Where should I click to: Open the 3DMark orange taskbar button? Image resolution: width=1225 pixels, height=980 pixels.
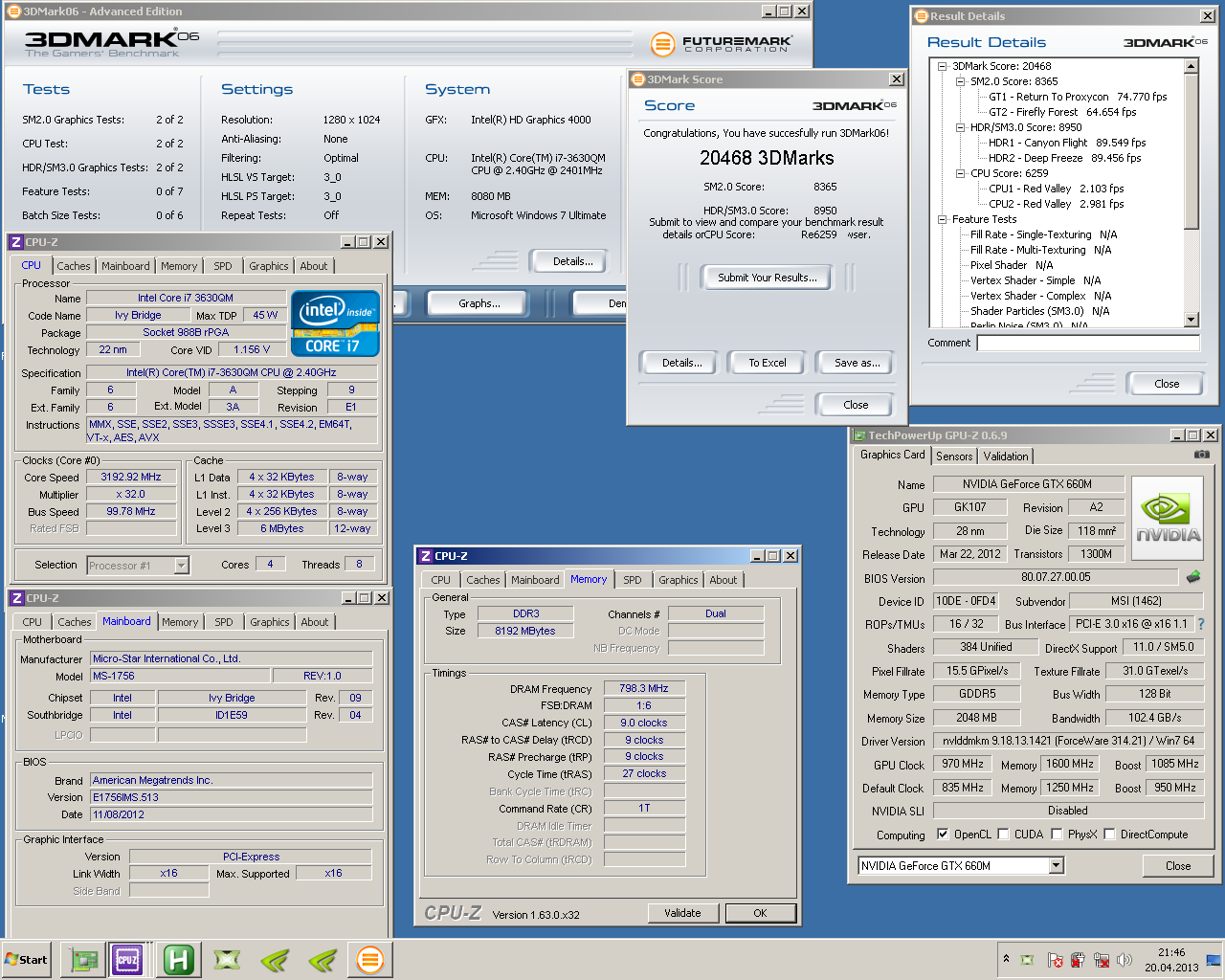pyautogui.click(x=369, y=959)
